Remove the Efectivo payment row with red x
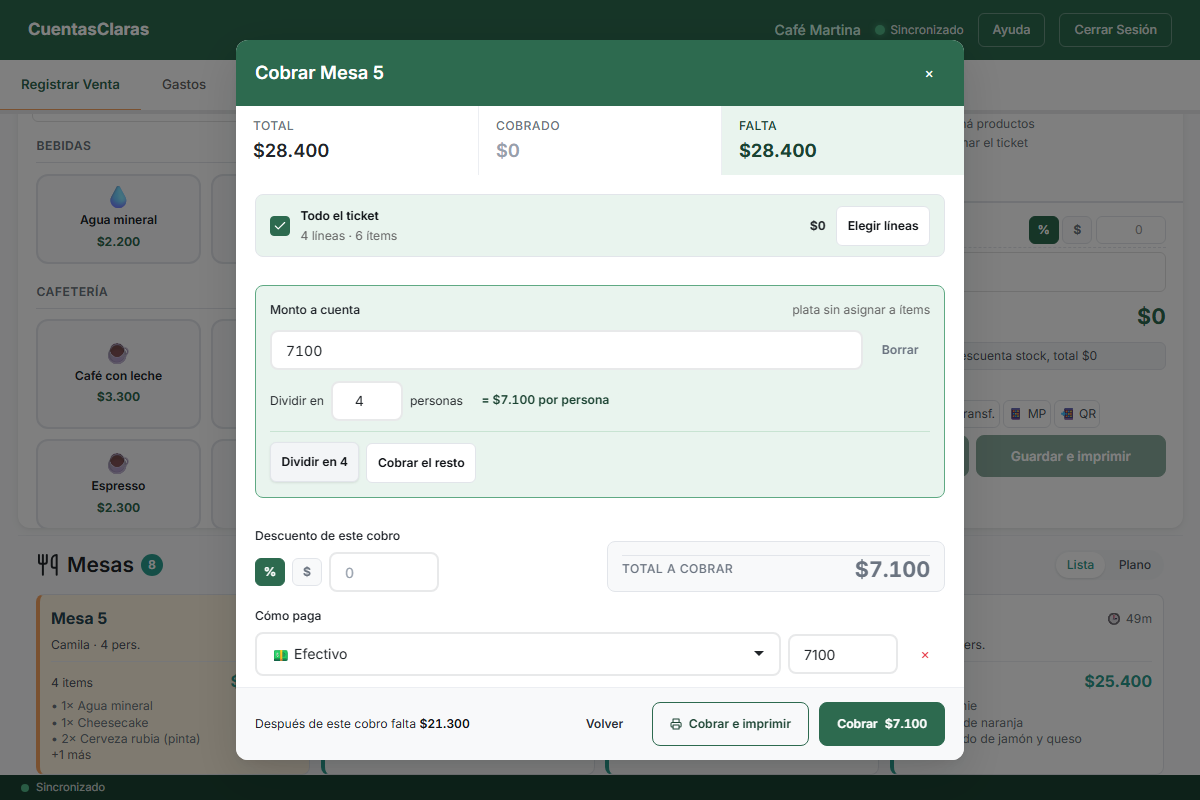Image resolution: width=1200 pixels, height=800 pixels. click(924, 655)
